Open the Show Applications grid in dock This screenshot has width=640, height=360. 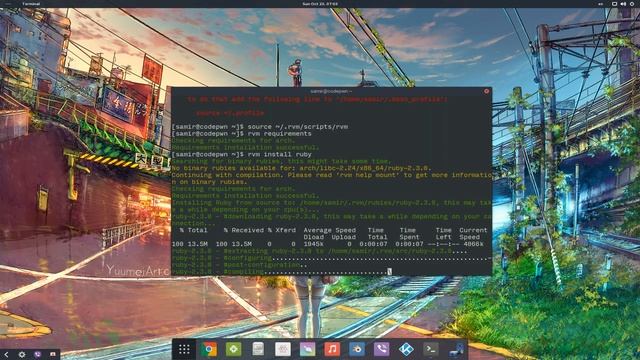click(184, 349)
